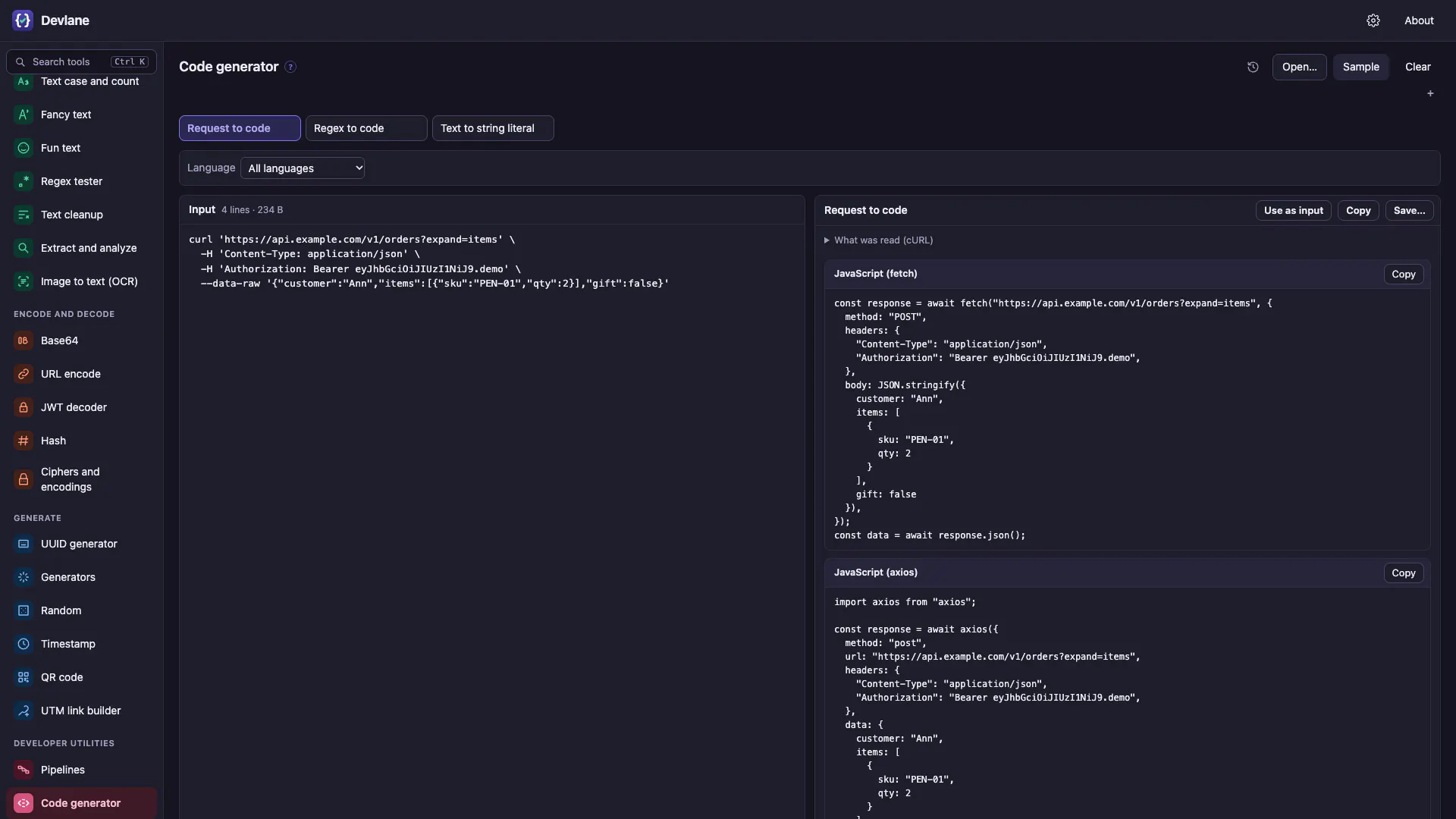Open Ciphers and encodings tool

tap(82, 479)
